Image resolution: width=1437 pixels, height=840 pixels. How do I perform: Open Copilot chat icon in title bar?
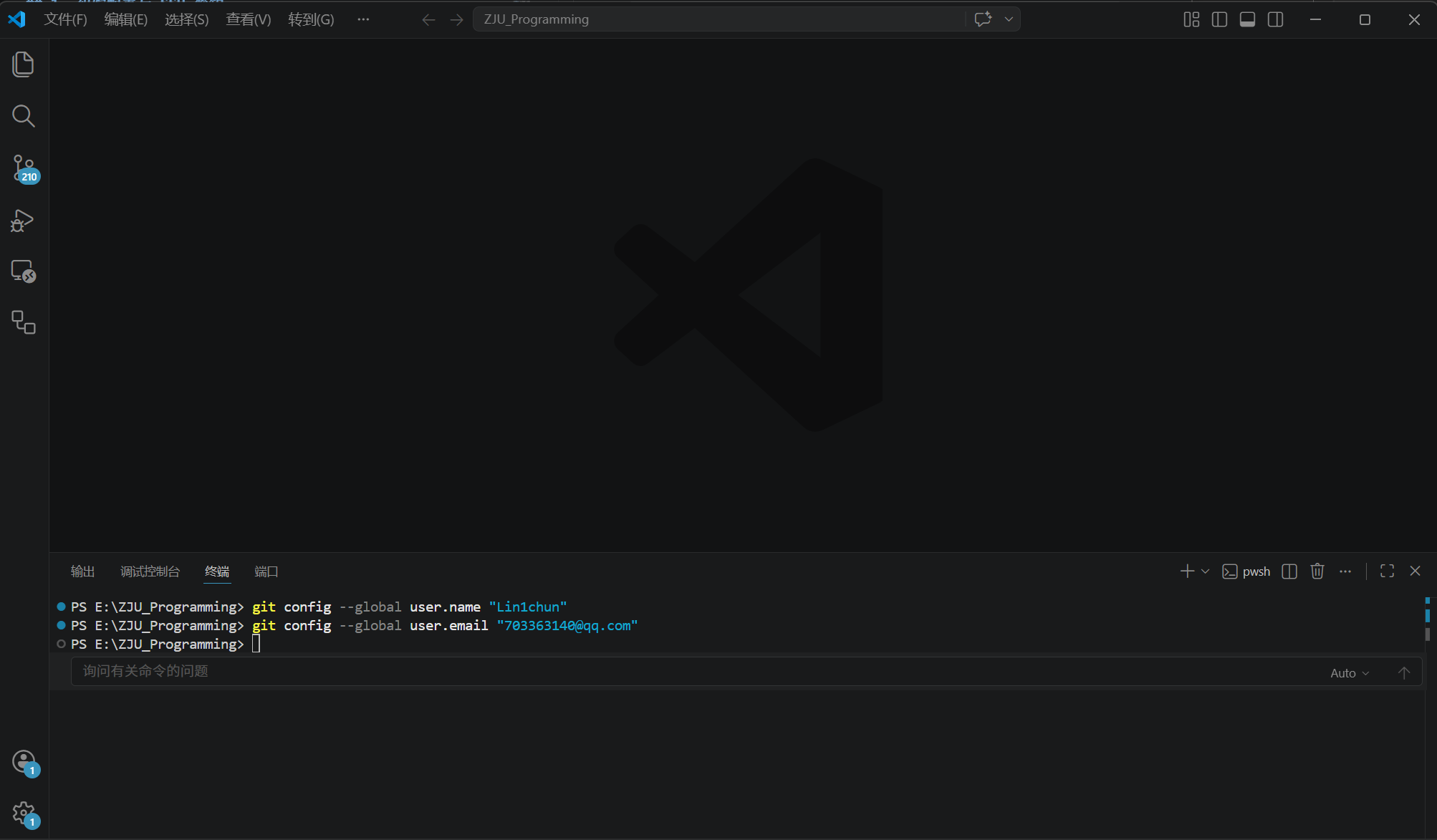click(983, 19)
